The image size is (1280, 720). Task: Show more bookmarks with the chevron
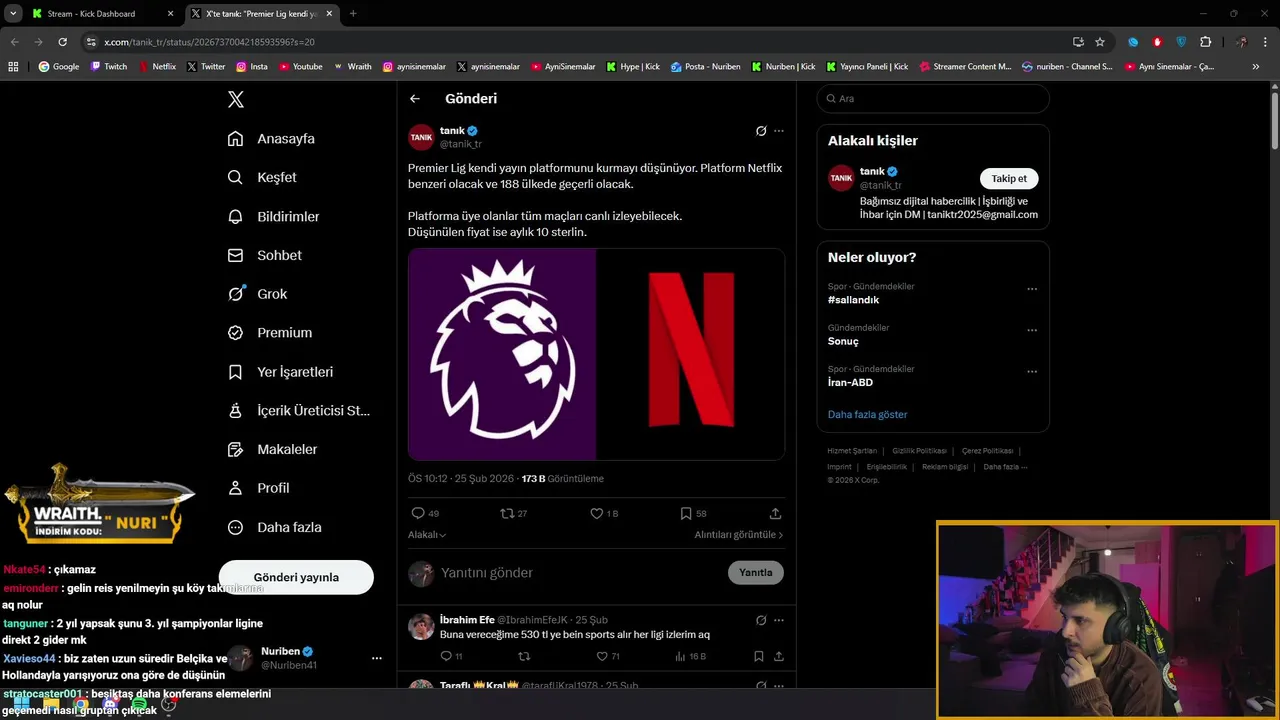pos(1256,66)
